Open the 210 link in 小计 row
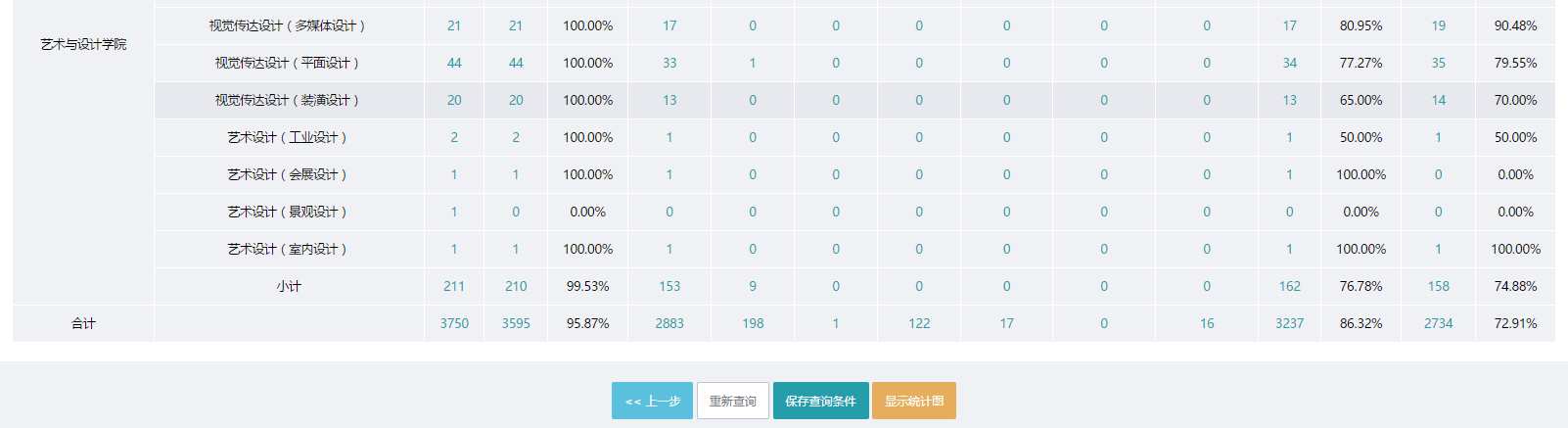 coord(516,286)
